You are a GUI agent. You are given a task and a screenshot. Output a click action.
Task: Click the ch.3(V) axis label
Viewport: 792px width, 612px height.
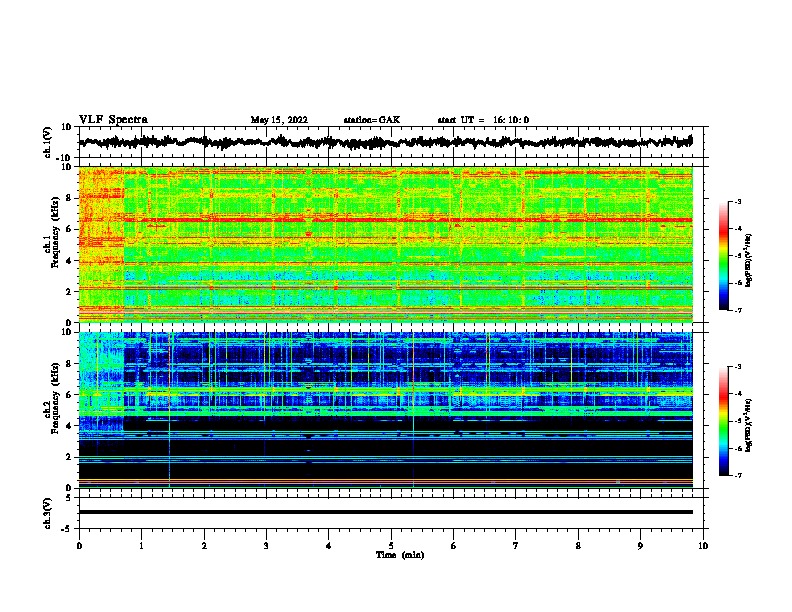tap(48, 514)
